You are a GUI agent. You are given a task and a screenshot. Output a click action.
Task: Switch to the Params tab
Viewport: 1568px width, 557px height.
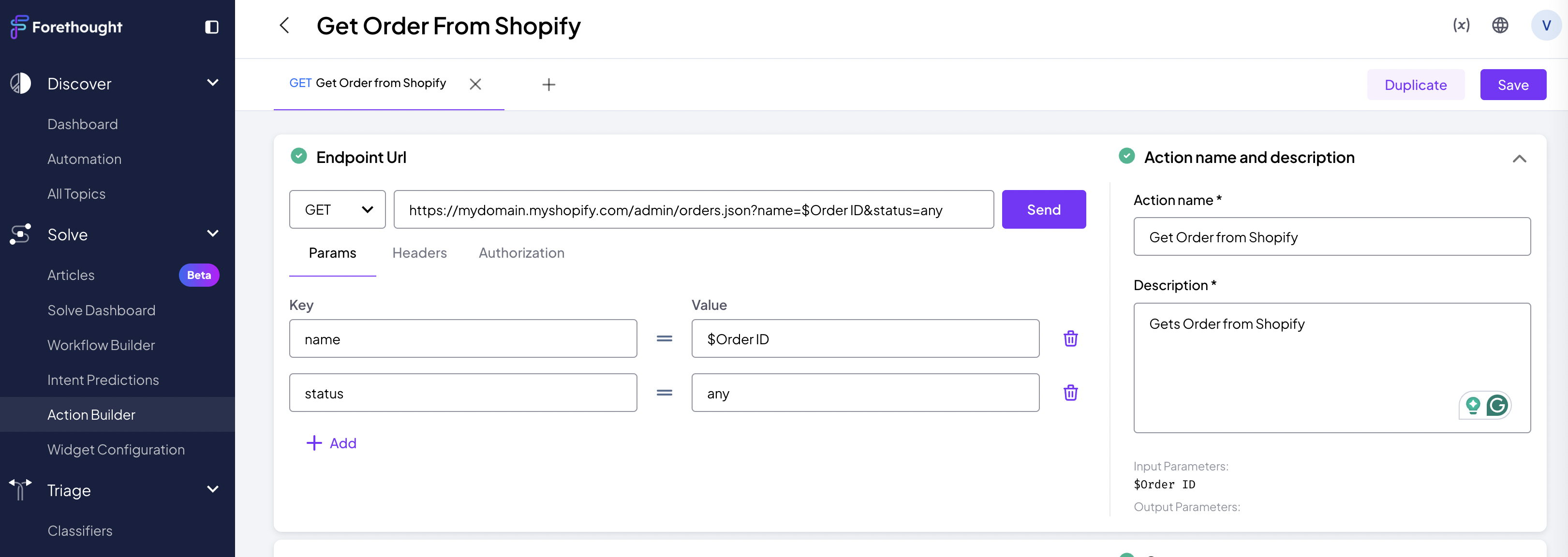click(x=332, y=253)
